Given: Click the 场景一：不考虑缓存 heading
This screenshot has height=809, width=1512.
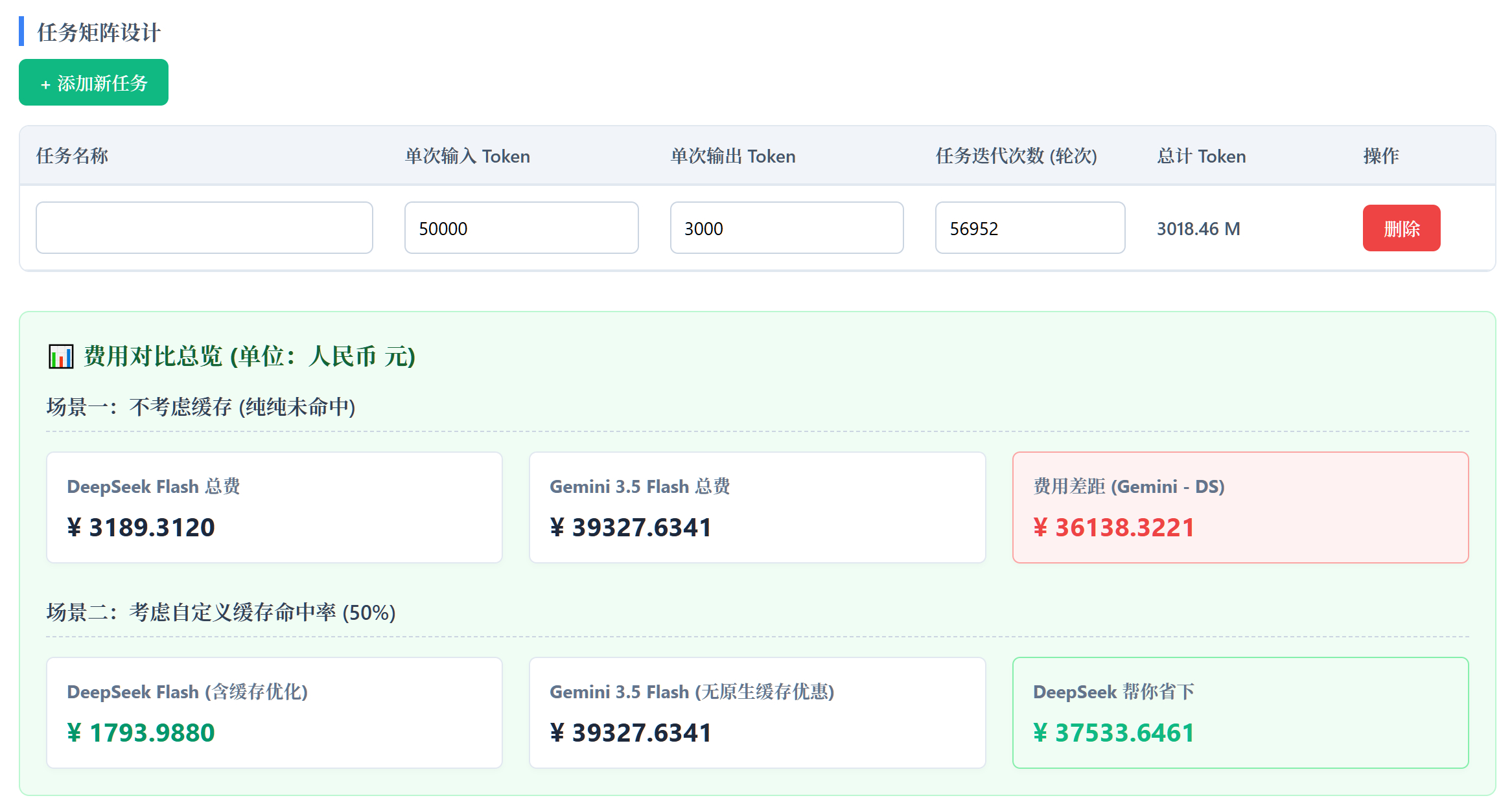Looking at the screenshot, I should click(x=201, y=407).
